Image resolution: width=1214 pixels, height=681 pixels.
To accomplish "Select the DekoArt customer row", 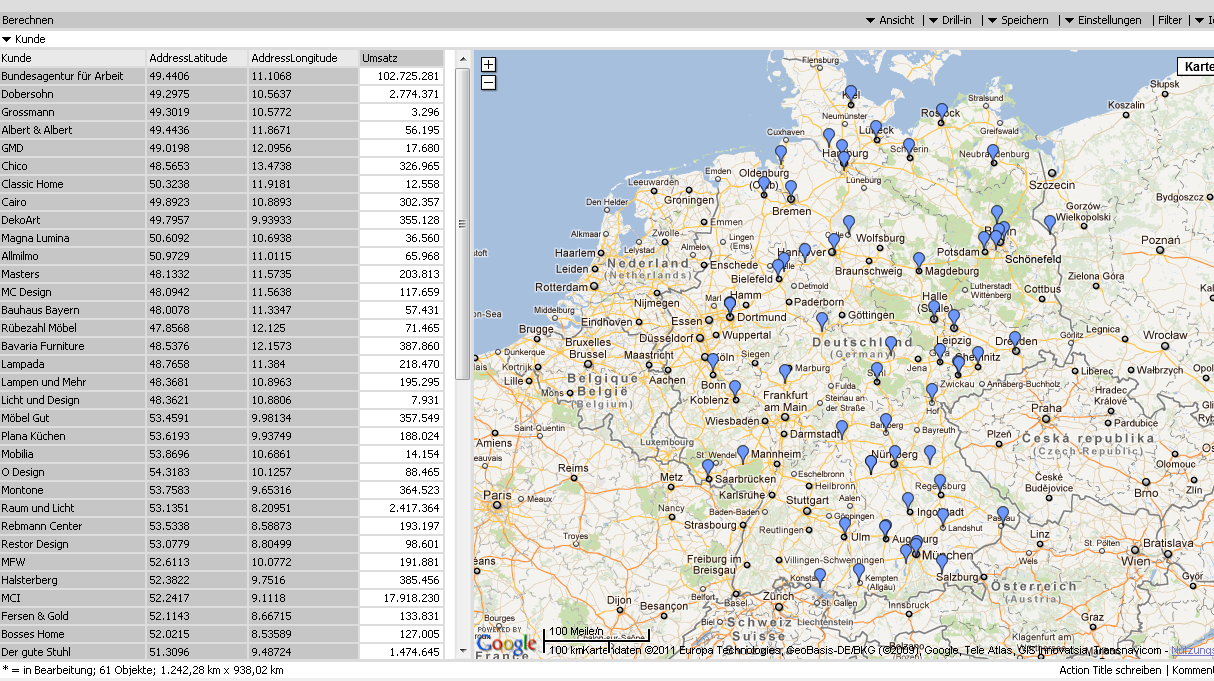I will 221,220.
